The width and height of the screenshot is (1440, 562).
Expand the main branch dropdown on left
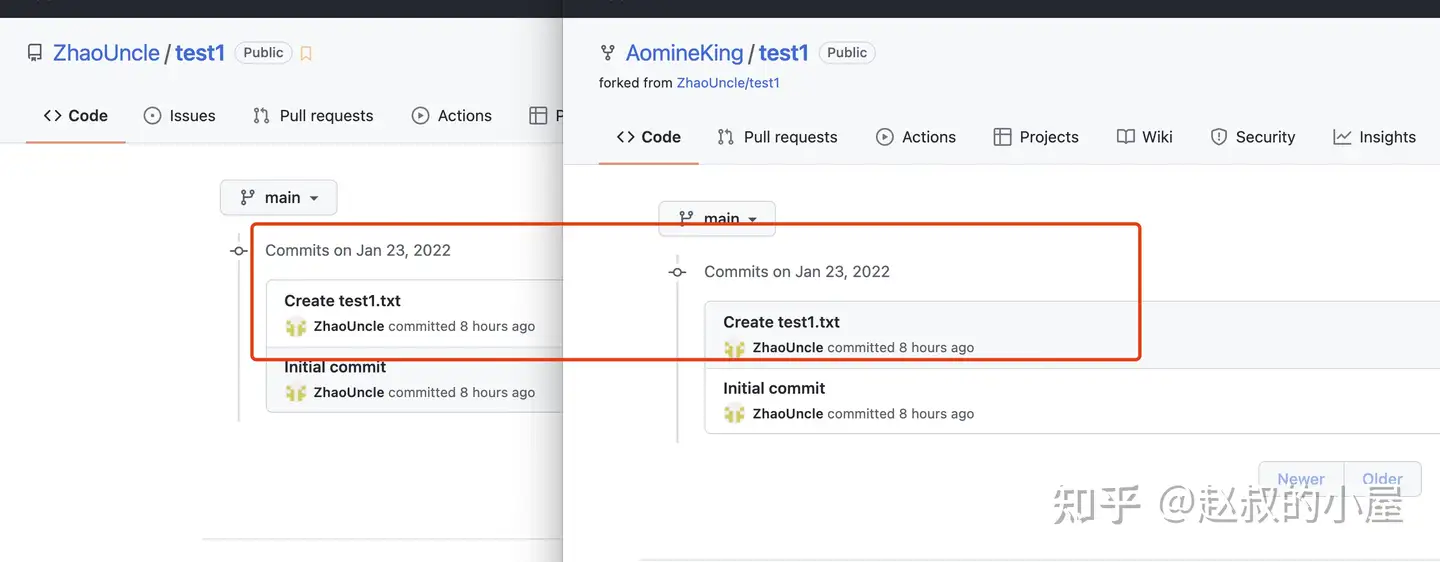pos(279,198)
